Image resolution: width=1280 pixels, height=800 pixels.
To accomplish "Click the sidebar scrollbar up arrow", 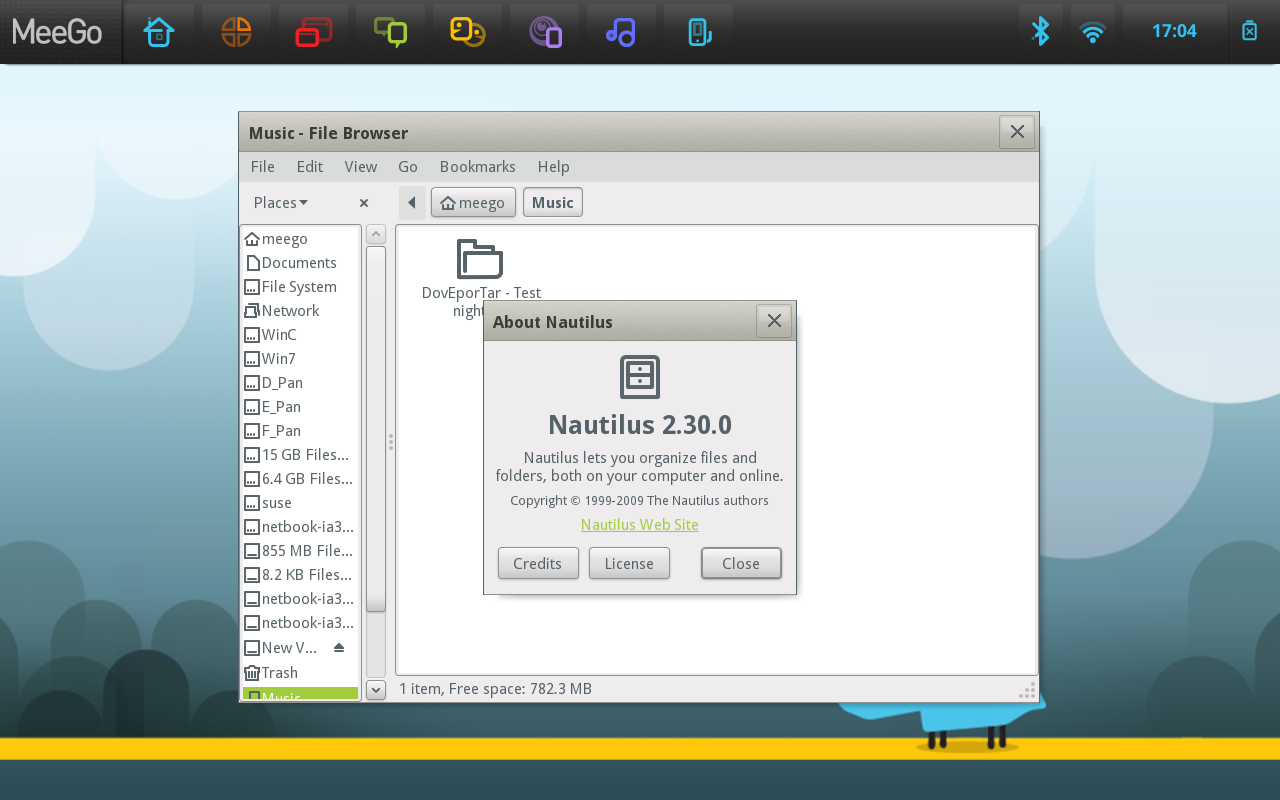I will coord(376,235).
